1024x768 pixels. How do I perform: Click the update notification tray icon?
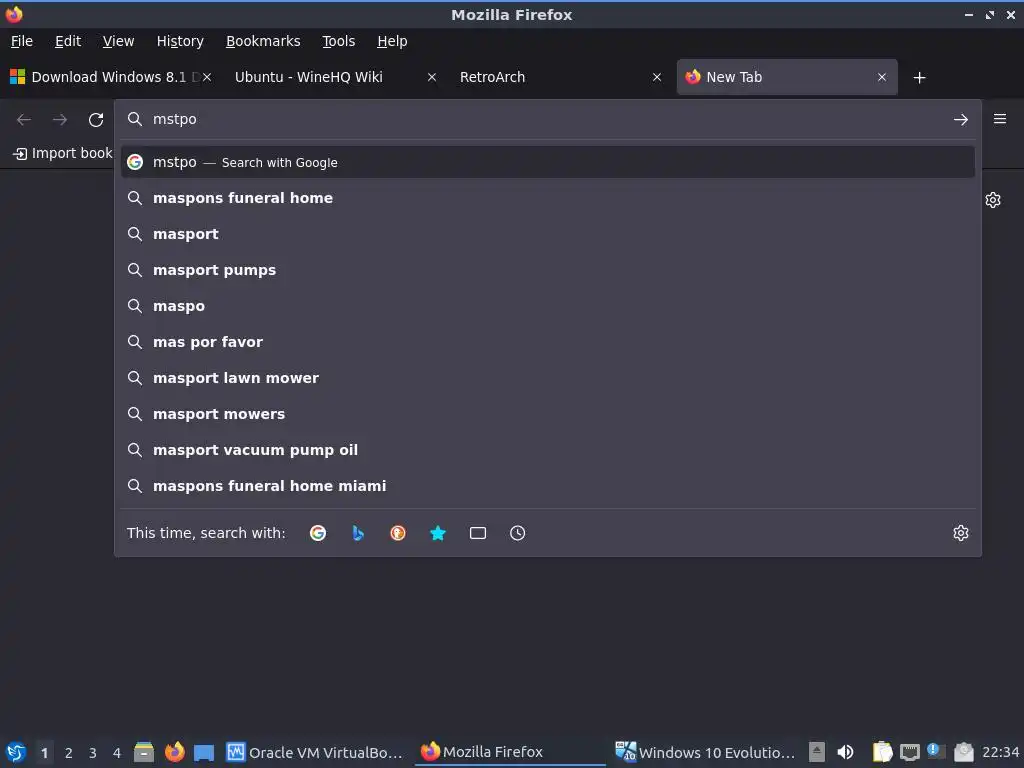[936, 752]
